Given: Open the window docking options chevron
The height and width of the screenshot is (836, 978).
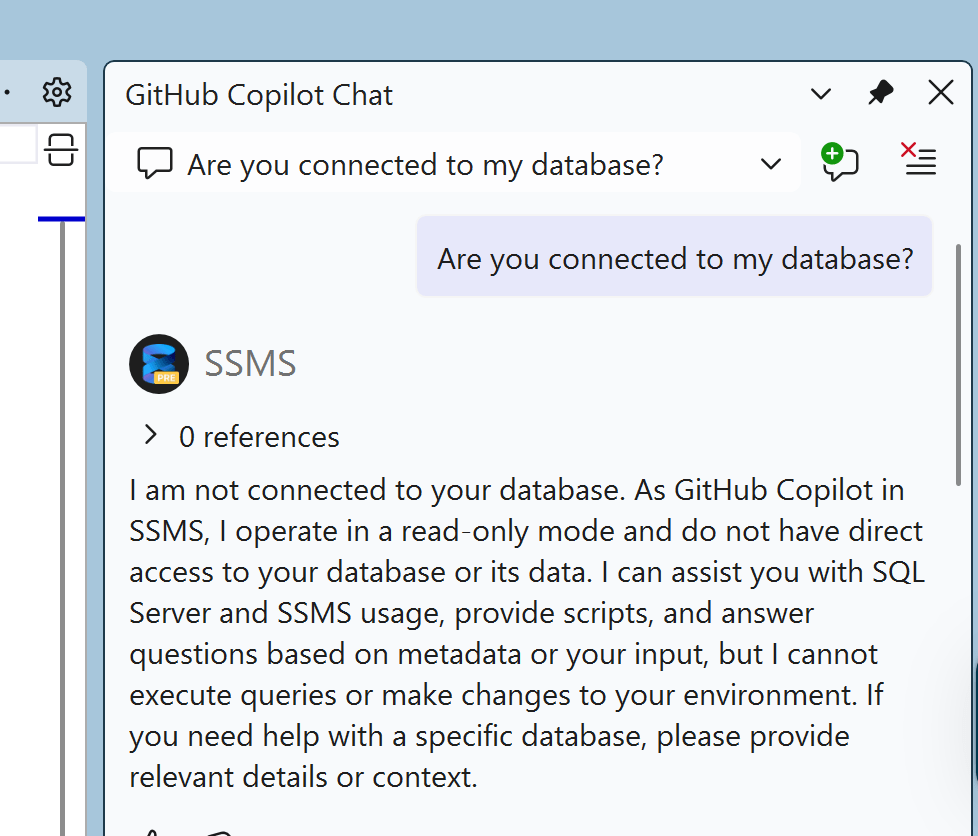Looking at the screenshot, I should [x=820, y=93].
